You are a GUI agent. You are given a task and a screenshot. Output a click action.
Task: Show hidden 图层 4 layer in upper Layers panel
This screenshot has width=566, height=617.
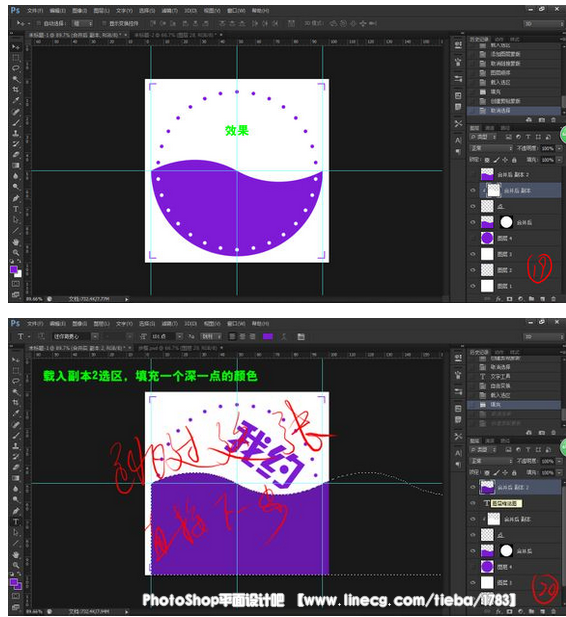473,238
